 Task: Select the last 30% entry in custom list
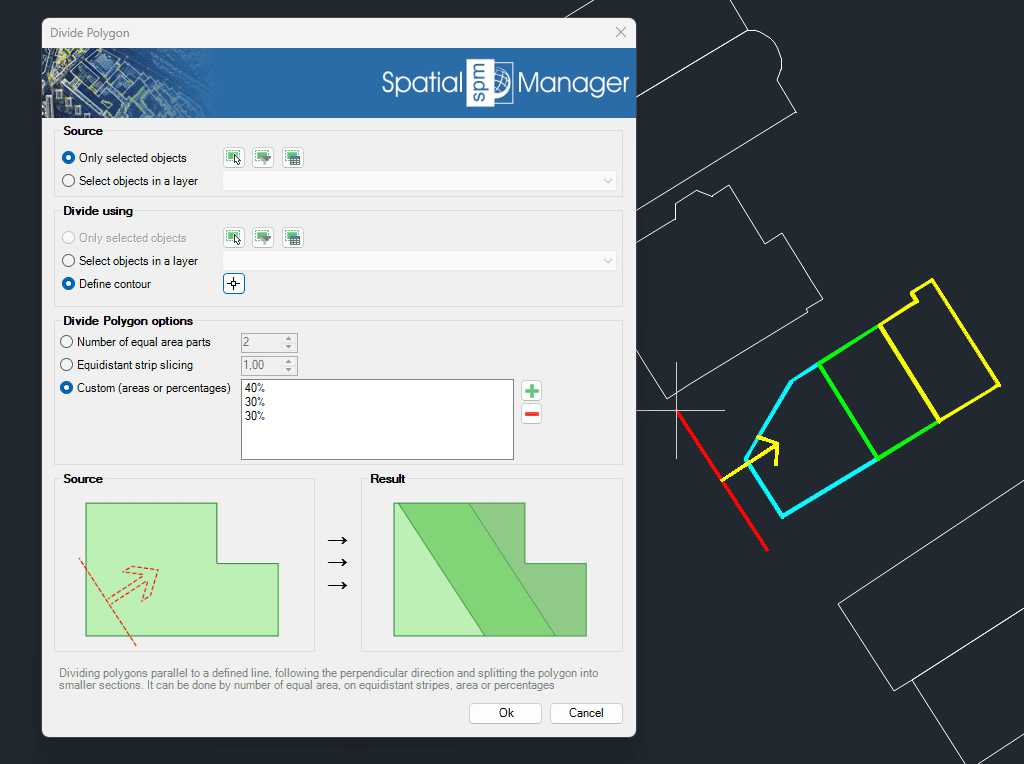tap(255, 415)
